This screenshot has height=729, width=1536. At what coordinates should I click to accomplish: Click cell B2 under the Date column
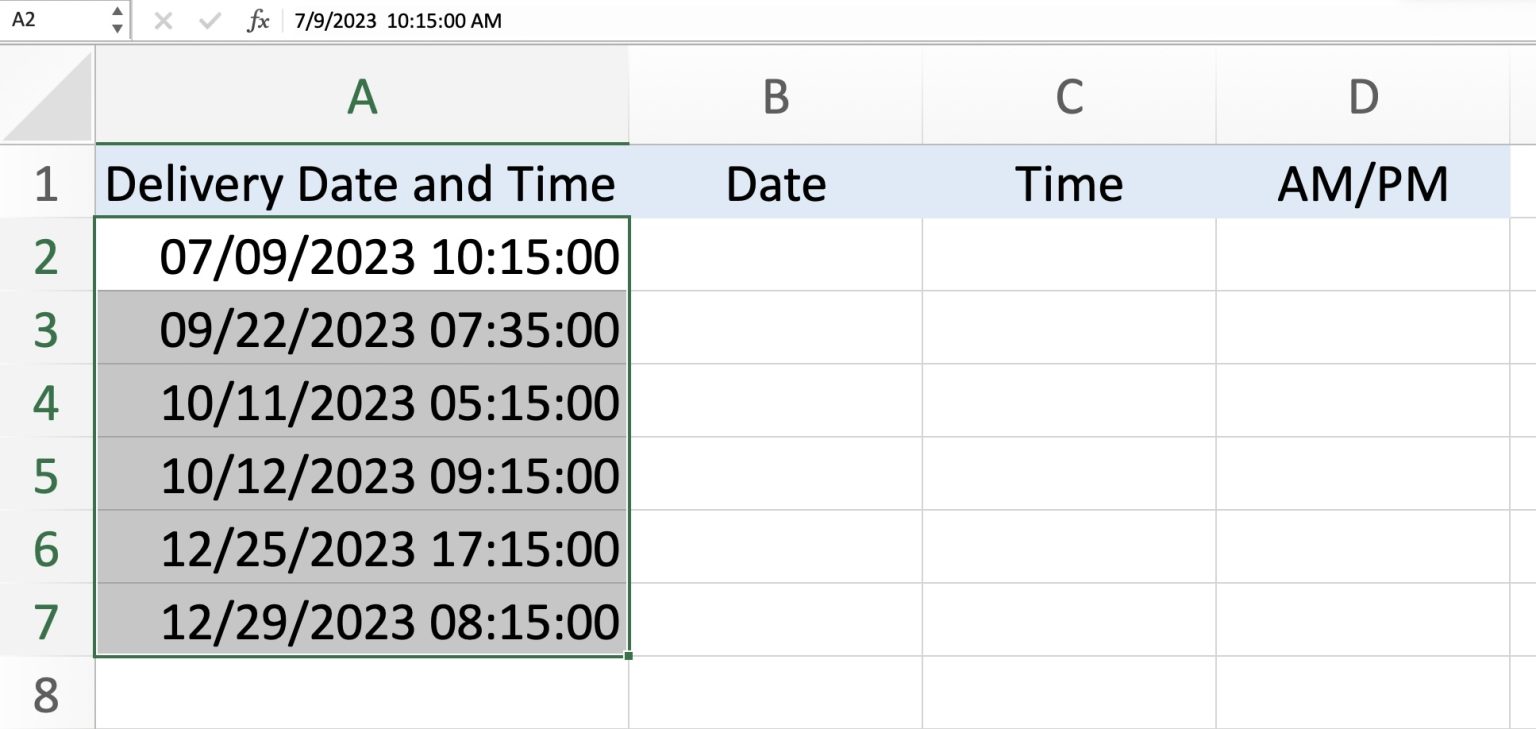click(776, 256)
